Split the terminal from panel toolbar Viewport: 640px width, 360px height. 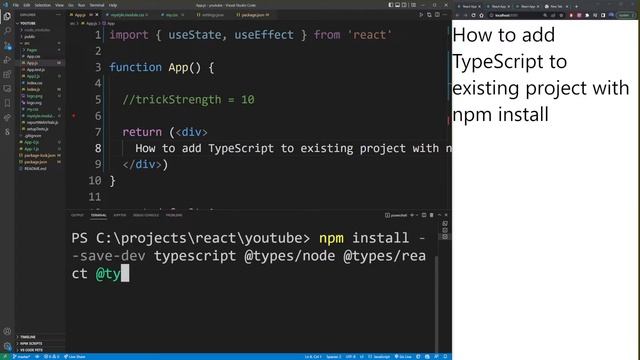point(424,215)
